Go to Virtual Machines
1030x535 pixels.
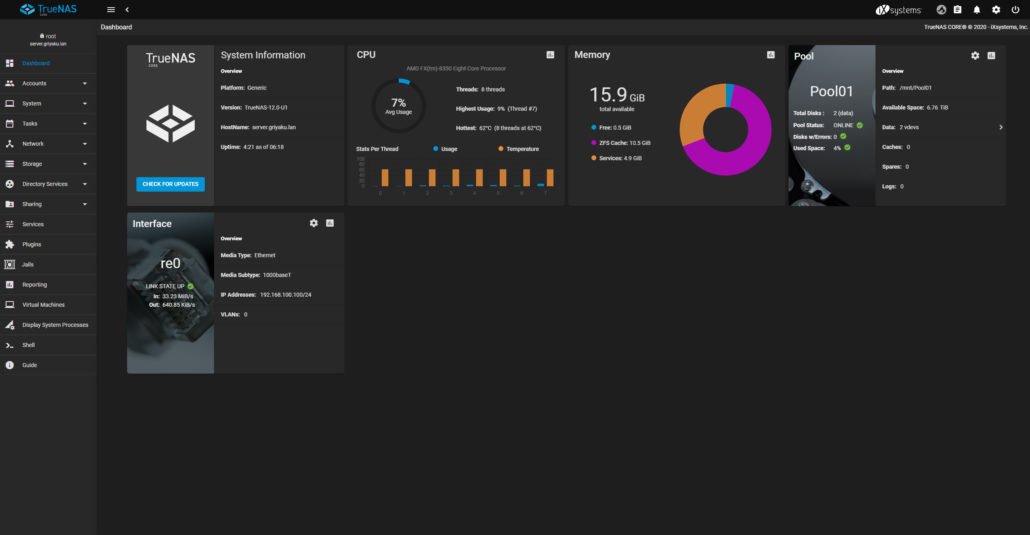point(43,304)
